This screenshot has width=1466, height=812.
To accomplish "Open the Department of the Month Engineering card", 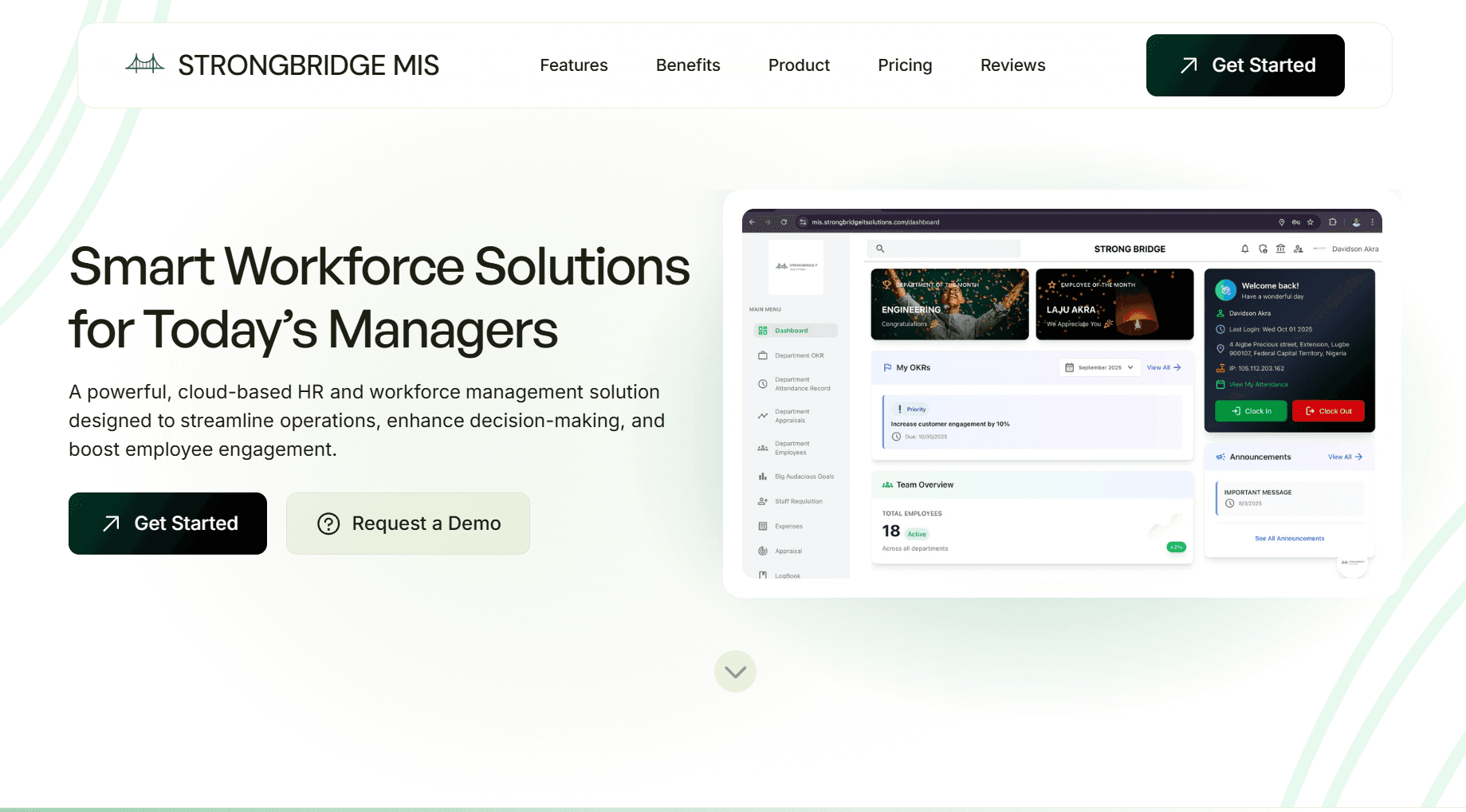I will tap(949, 304).
